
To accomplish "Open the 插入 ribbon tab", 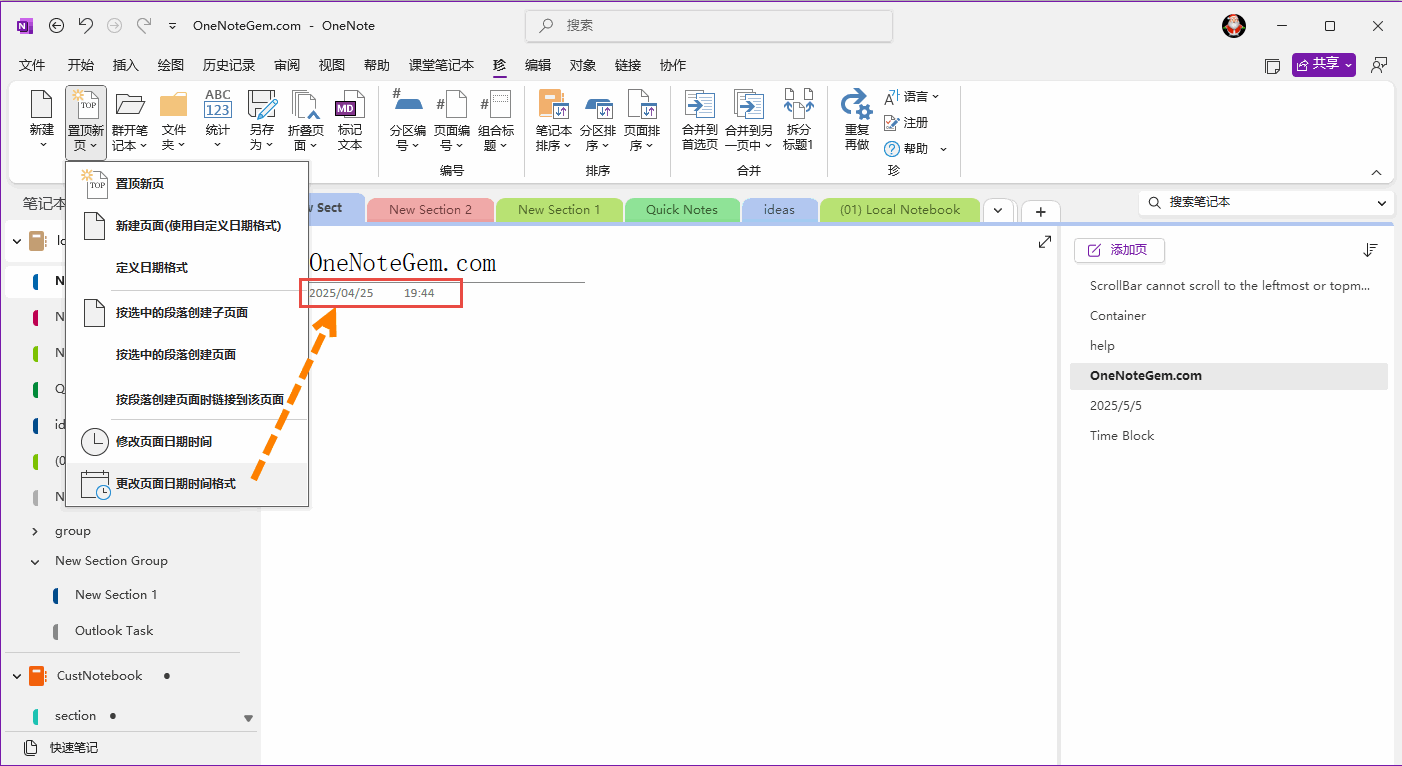I will click(x=126, y=65).
